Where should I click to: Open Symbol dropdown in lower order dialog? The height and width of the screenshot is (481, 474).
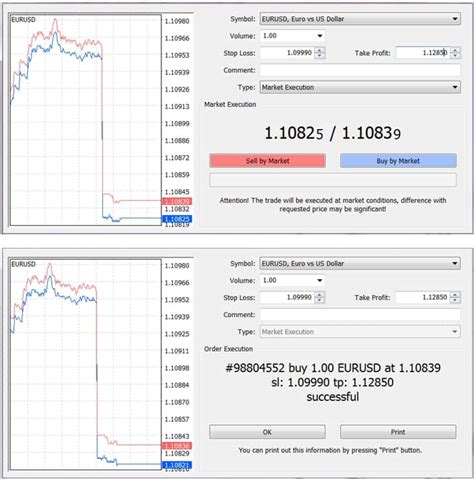[x=360, y=263]
